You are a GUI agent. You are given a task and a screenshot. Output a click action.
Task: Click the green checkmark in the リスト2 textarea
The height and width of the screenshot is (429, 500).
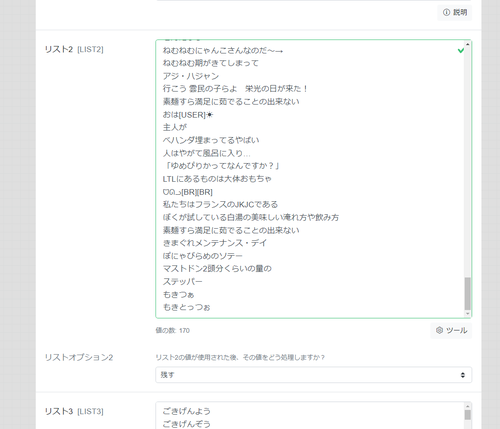point(461,50)
